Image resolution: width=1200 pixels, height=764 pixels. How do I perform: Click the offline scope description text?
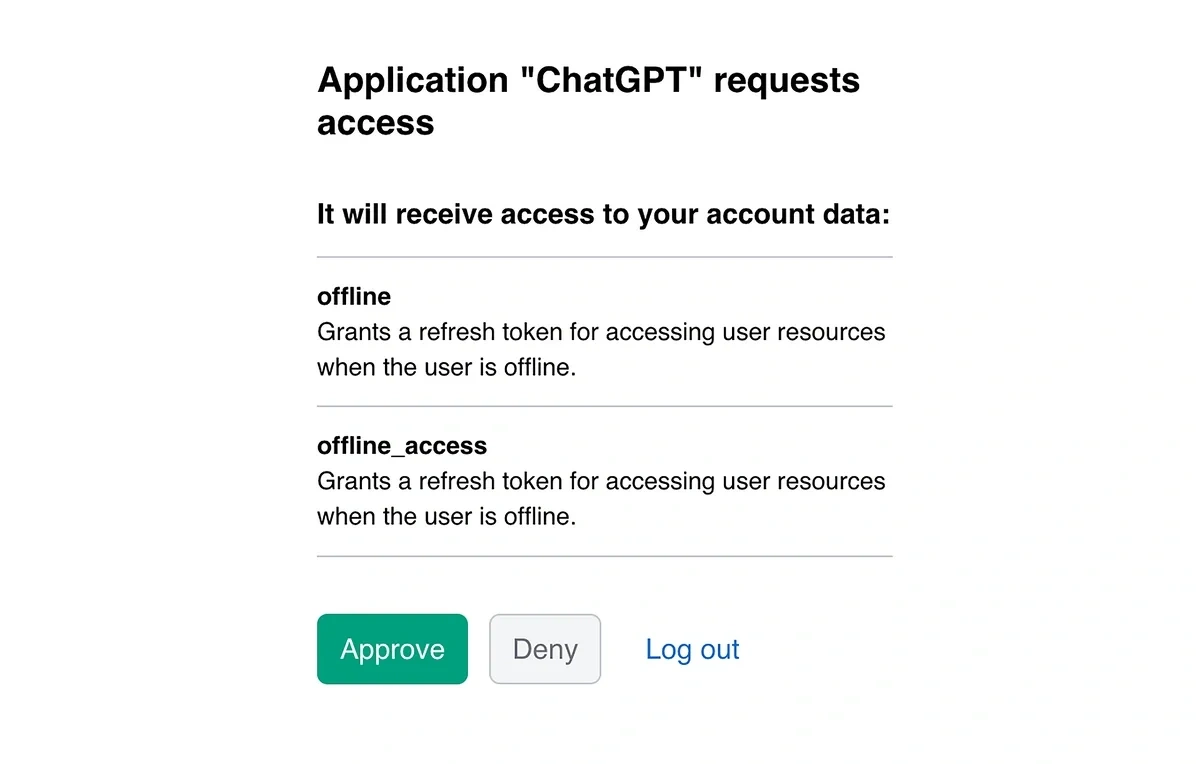point(600,349)
